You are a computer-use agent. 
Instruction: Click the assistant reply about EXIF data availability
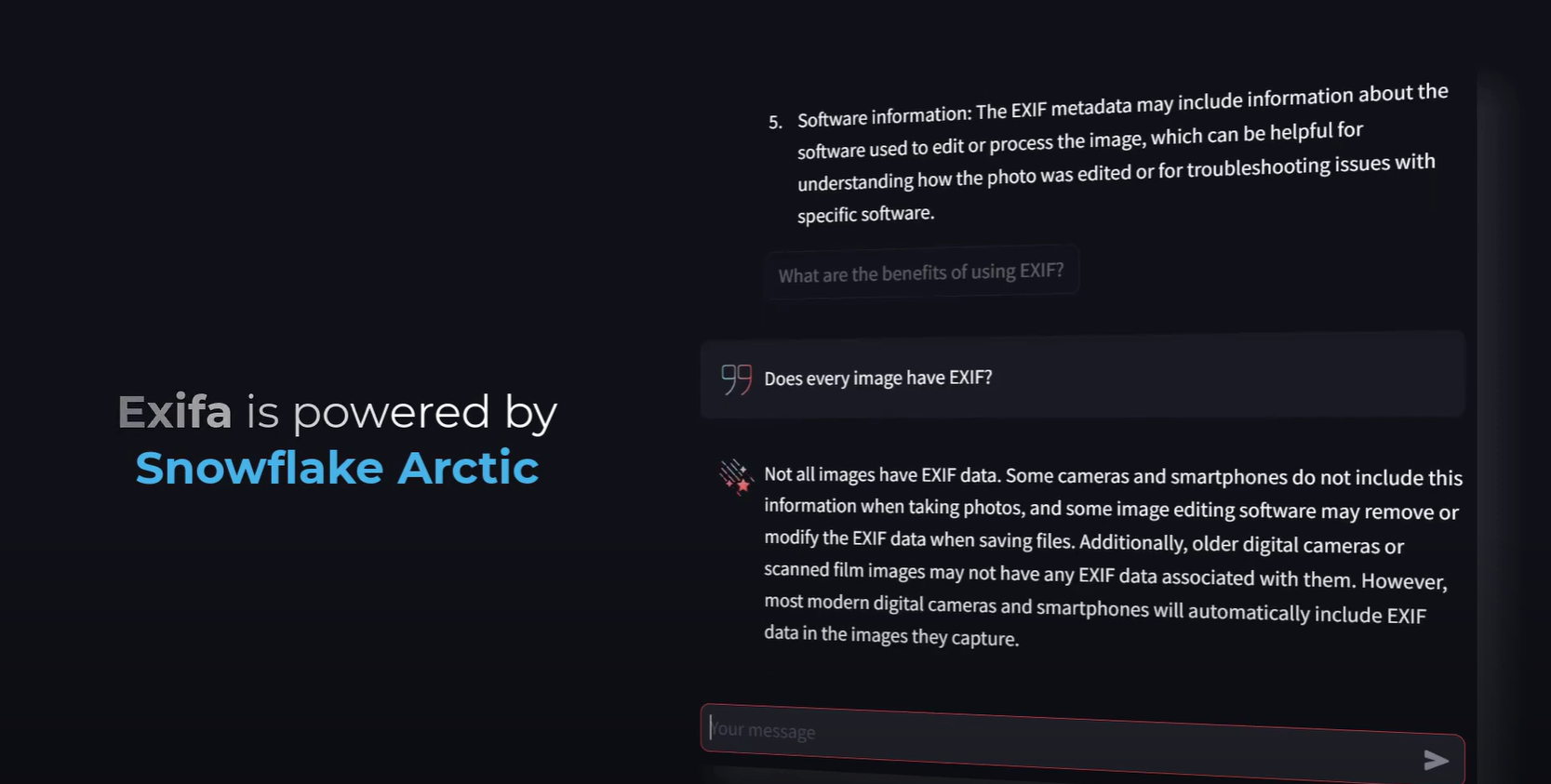click(x=1107, y=556)
